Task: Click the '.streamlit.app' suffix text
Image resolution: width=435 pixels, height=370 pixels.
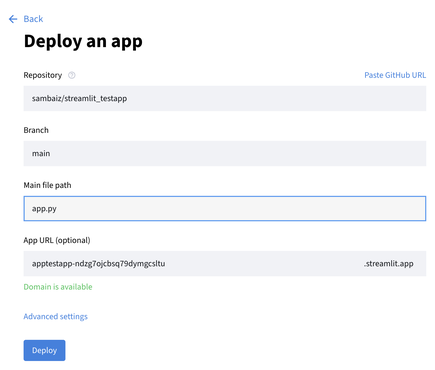Action: pos(389,264)
